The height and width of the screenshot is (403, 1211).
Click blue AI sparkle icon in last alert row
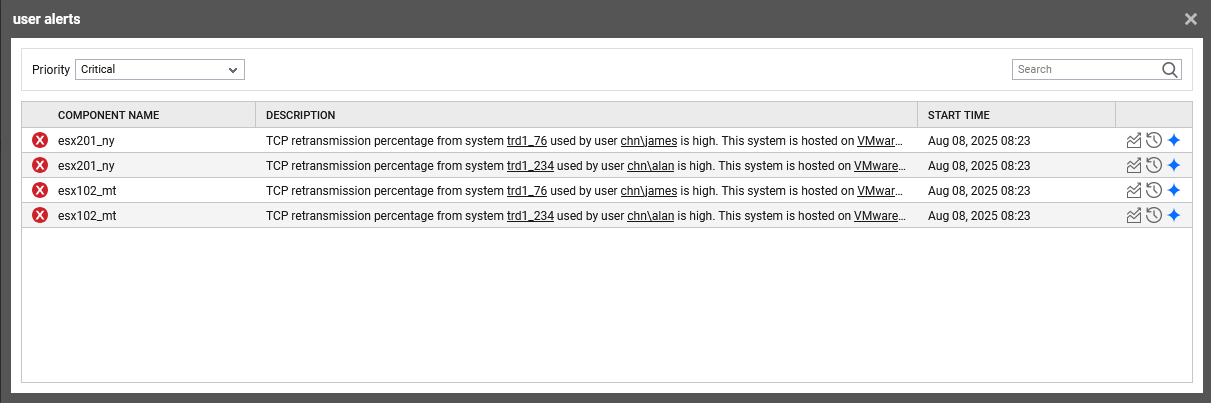[x=1174, y=215]
